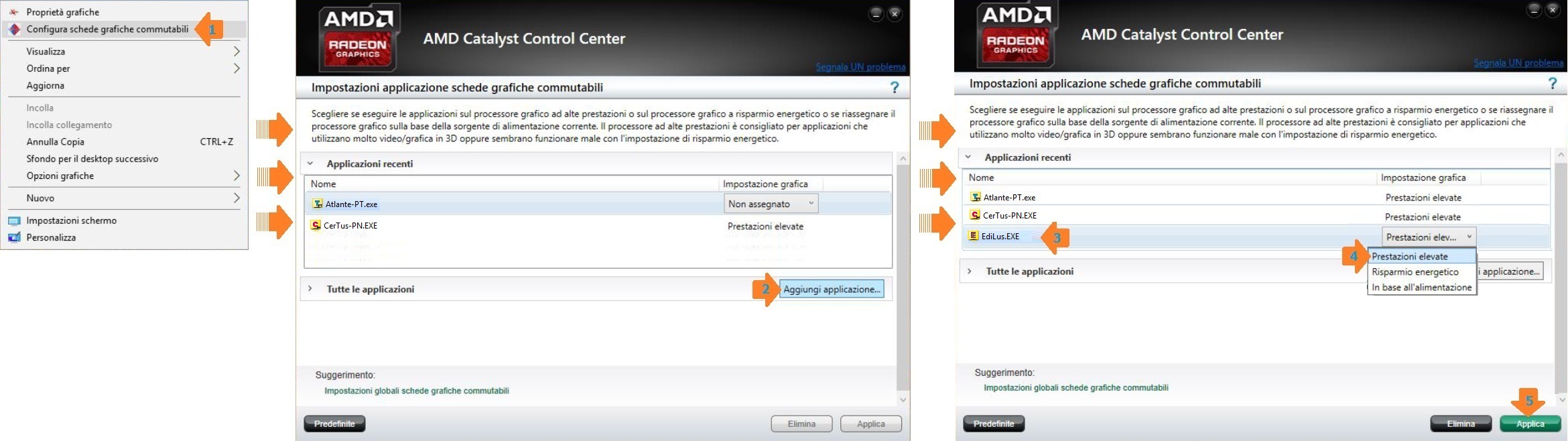Screen dimensions: 1568x441
Task: Click Predefinite in the Non assegnato window
Action: (x=334, y=424)
